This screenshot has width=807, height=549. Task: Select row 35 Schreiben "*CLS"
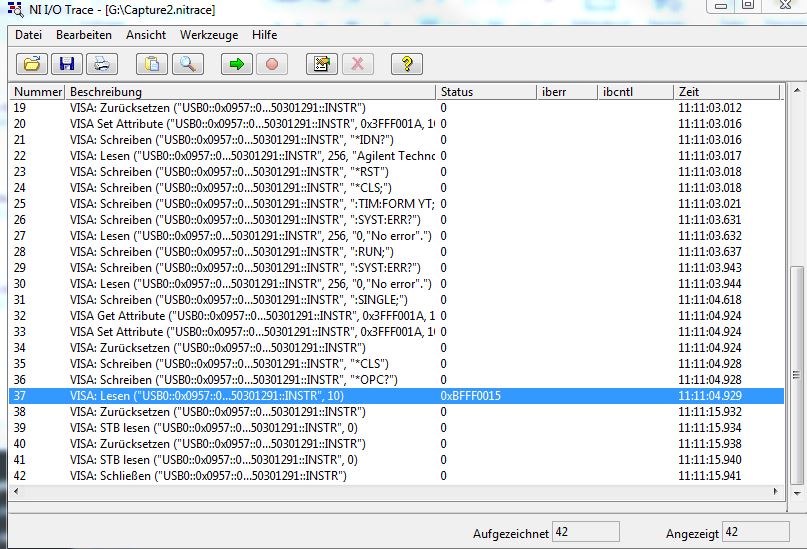pyautogui.click(x=396, y=364)
